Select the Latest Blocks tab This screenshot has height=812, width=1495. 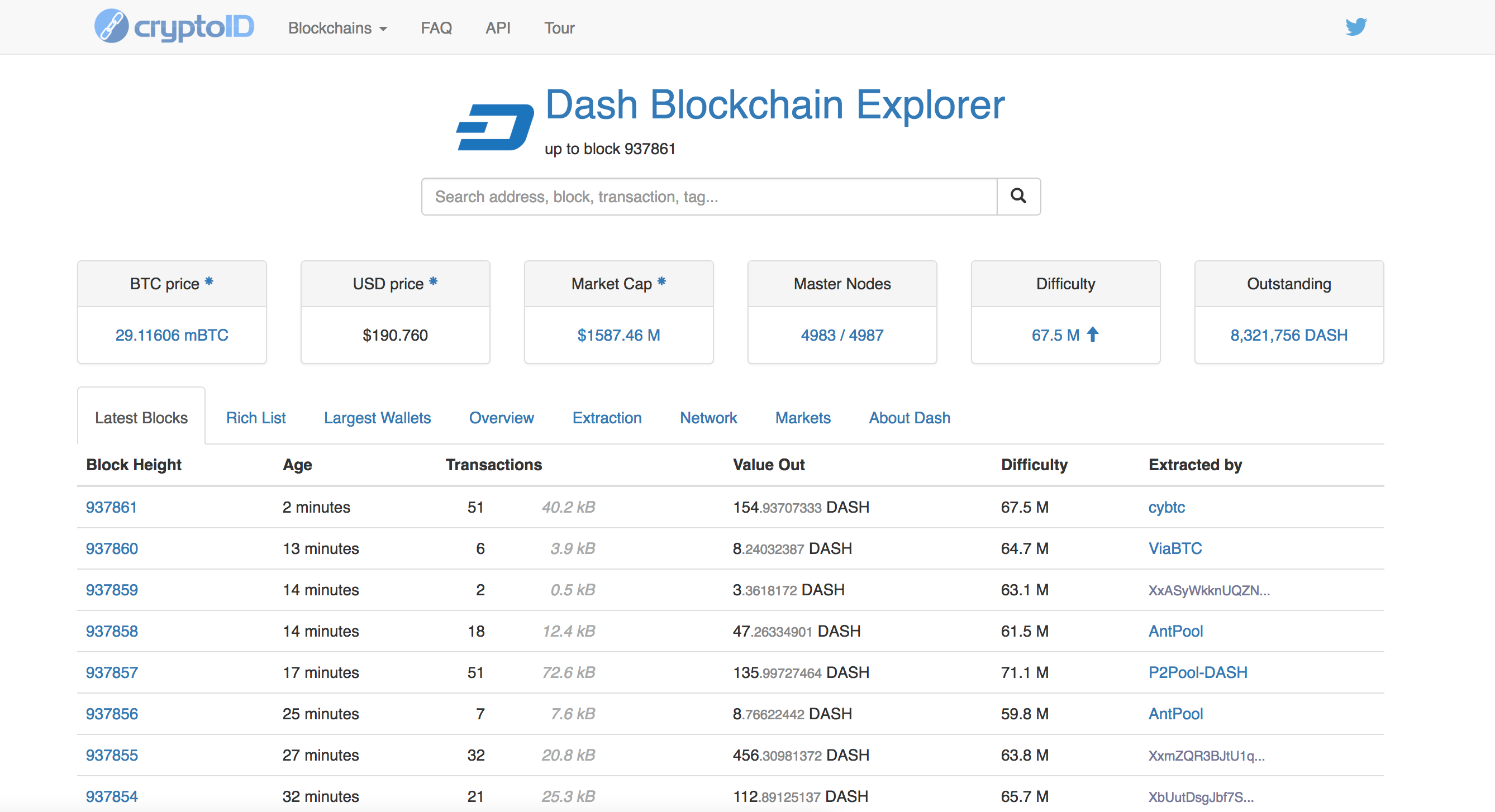pyautogui.click(x=141, y=418)
